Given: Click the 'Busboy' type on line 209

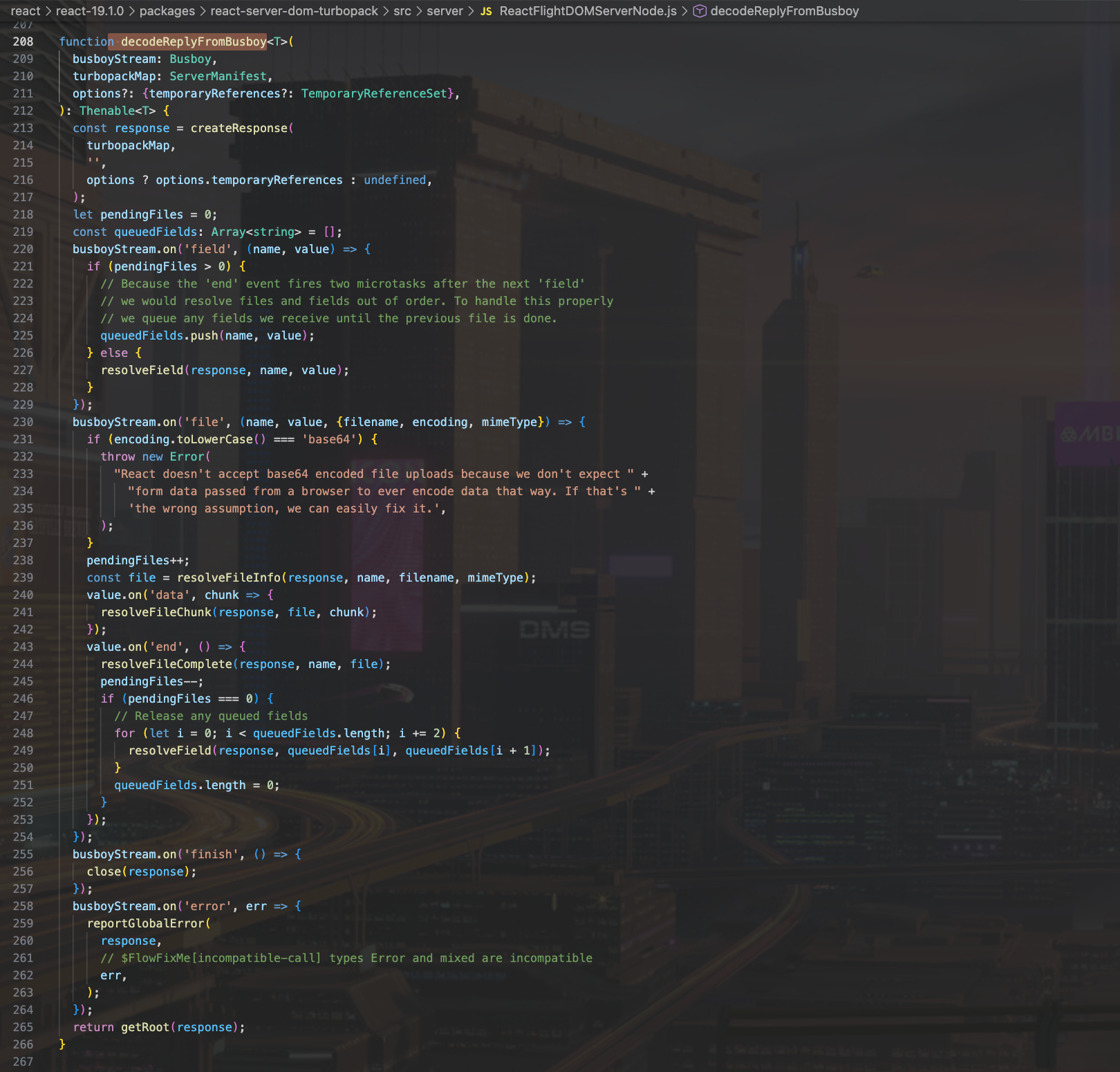Looking at the screenshot, I should [190, 59].
